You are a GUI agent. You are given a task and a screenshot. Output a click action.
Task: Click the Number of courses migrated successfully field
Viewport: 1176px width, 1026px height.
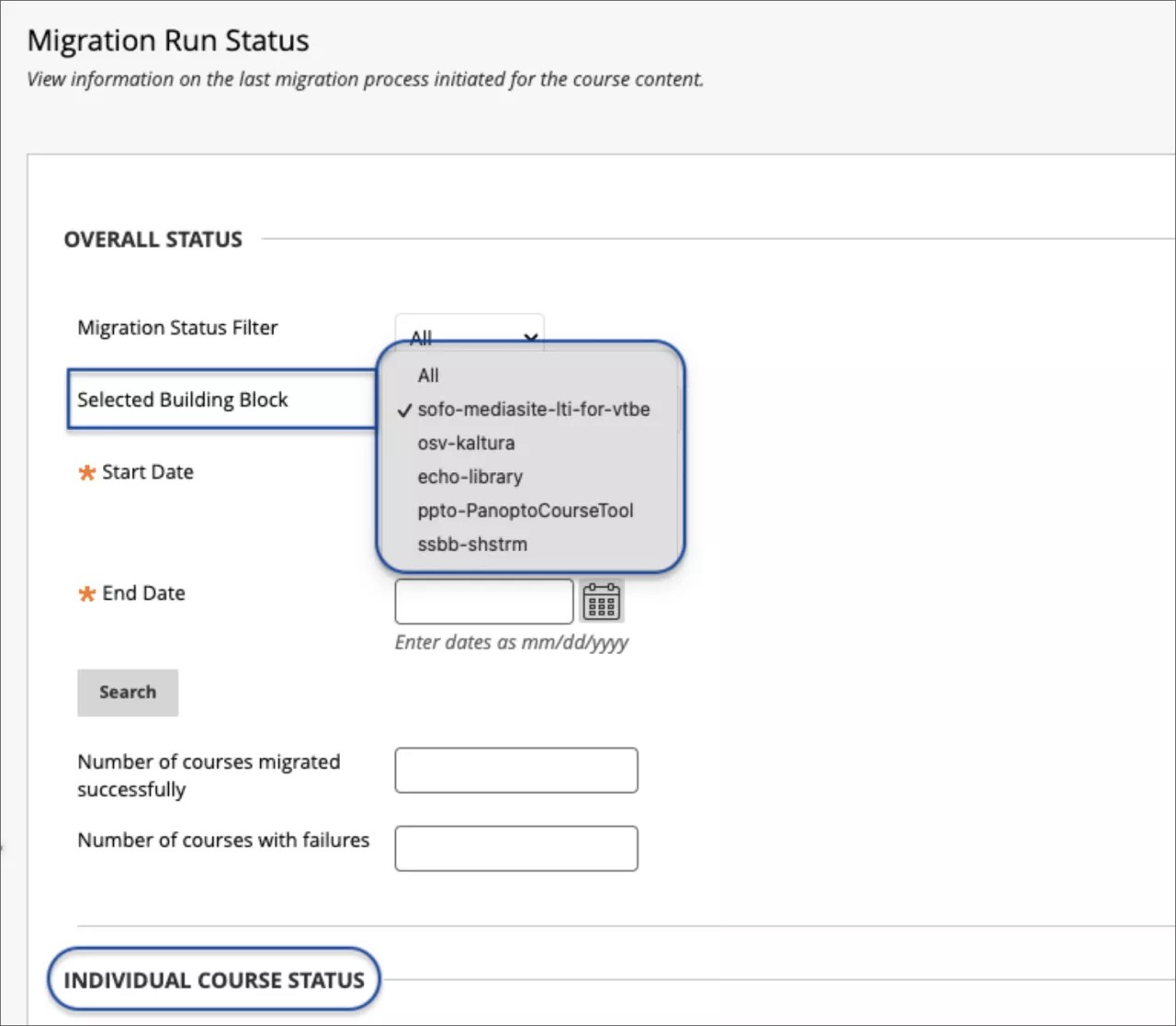tap(516, 770)
